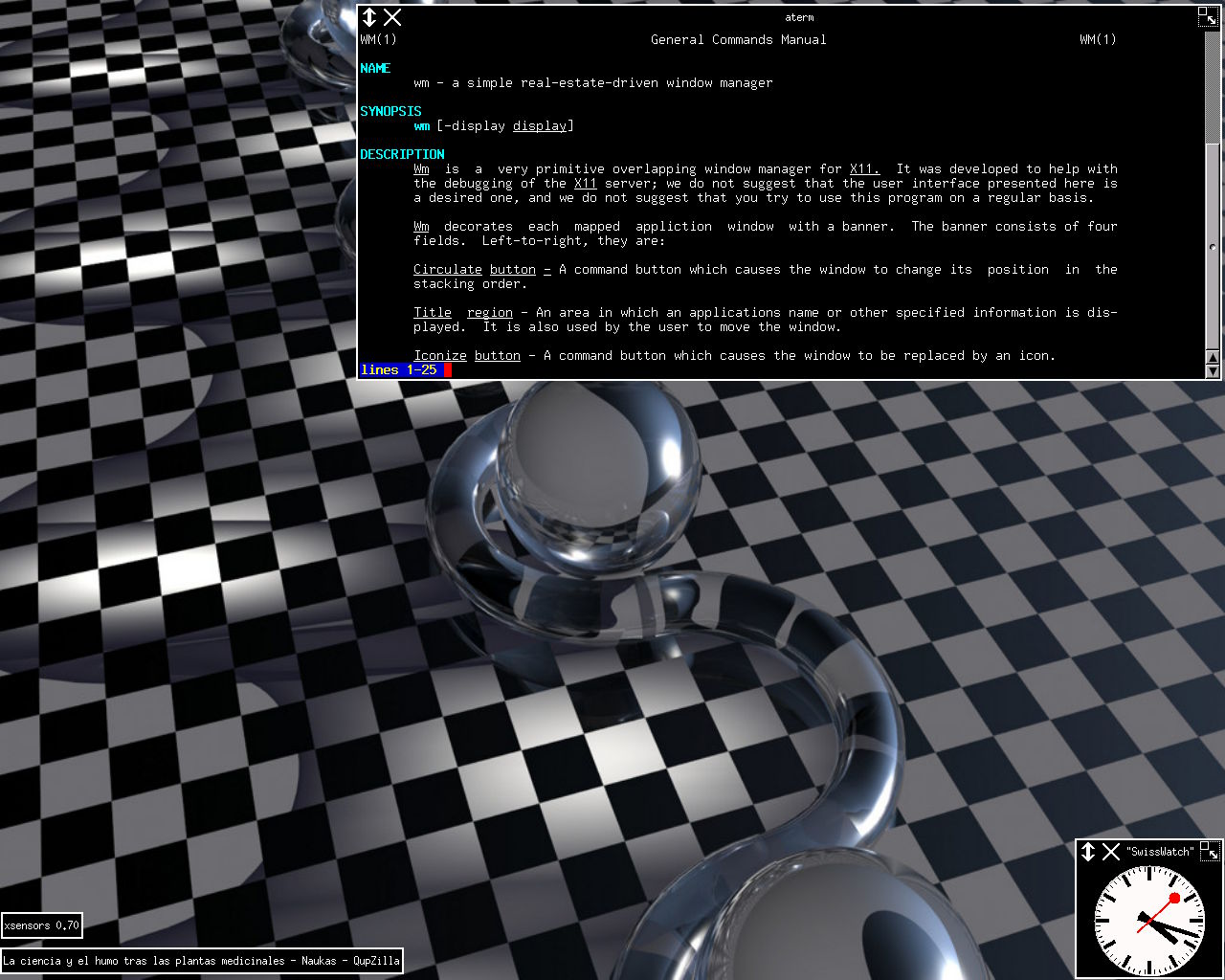Click the circulate arrows icon on aterm's banner
Screen dimensions: 1225x980
(369, 17)
